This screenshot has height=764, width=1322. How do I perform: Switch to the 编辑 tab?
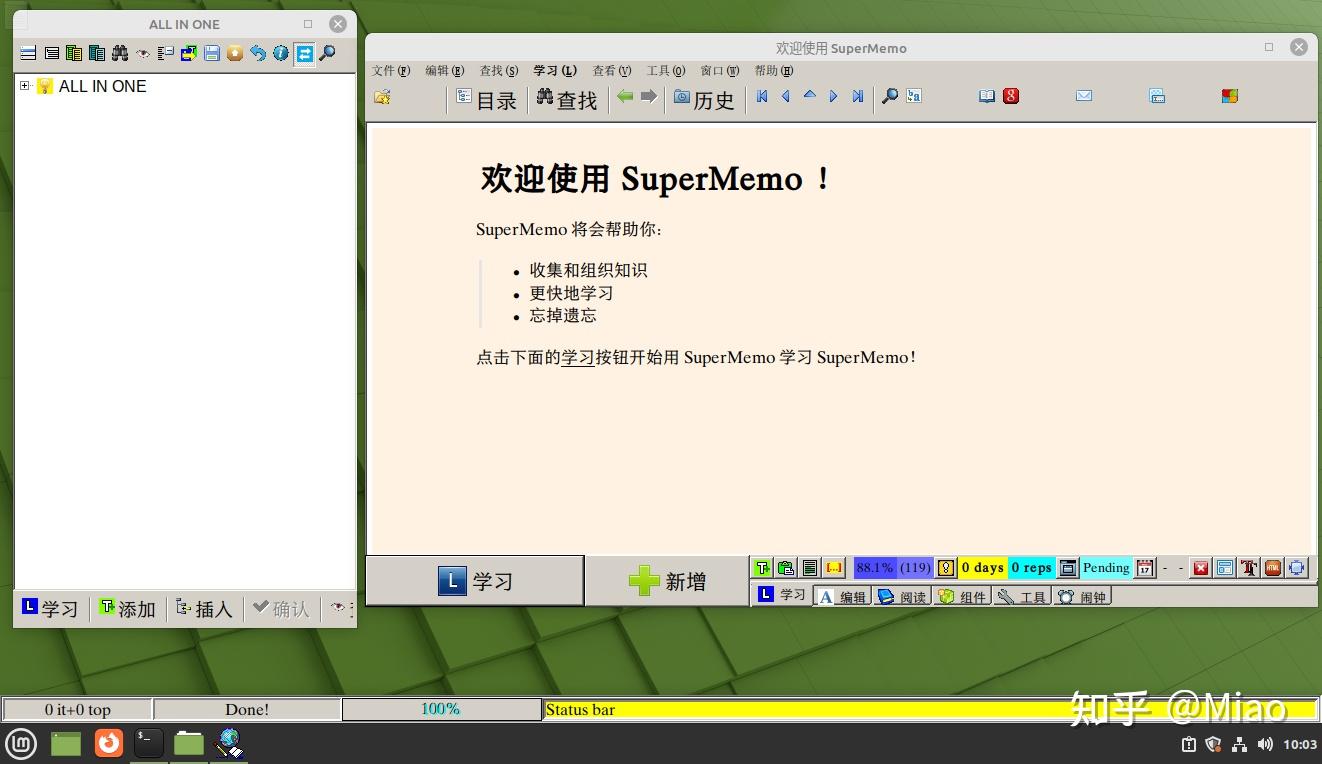[843, 596]
